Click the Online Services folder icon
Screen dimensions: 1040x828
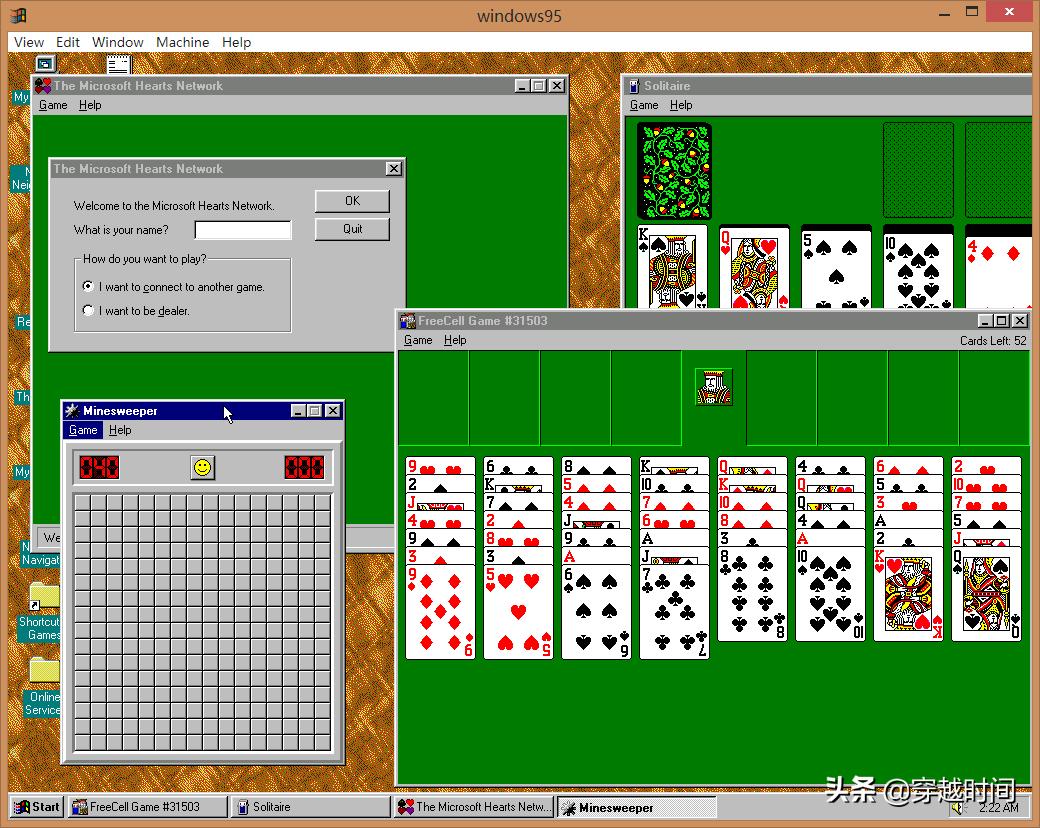(x=44, y=671)
